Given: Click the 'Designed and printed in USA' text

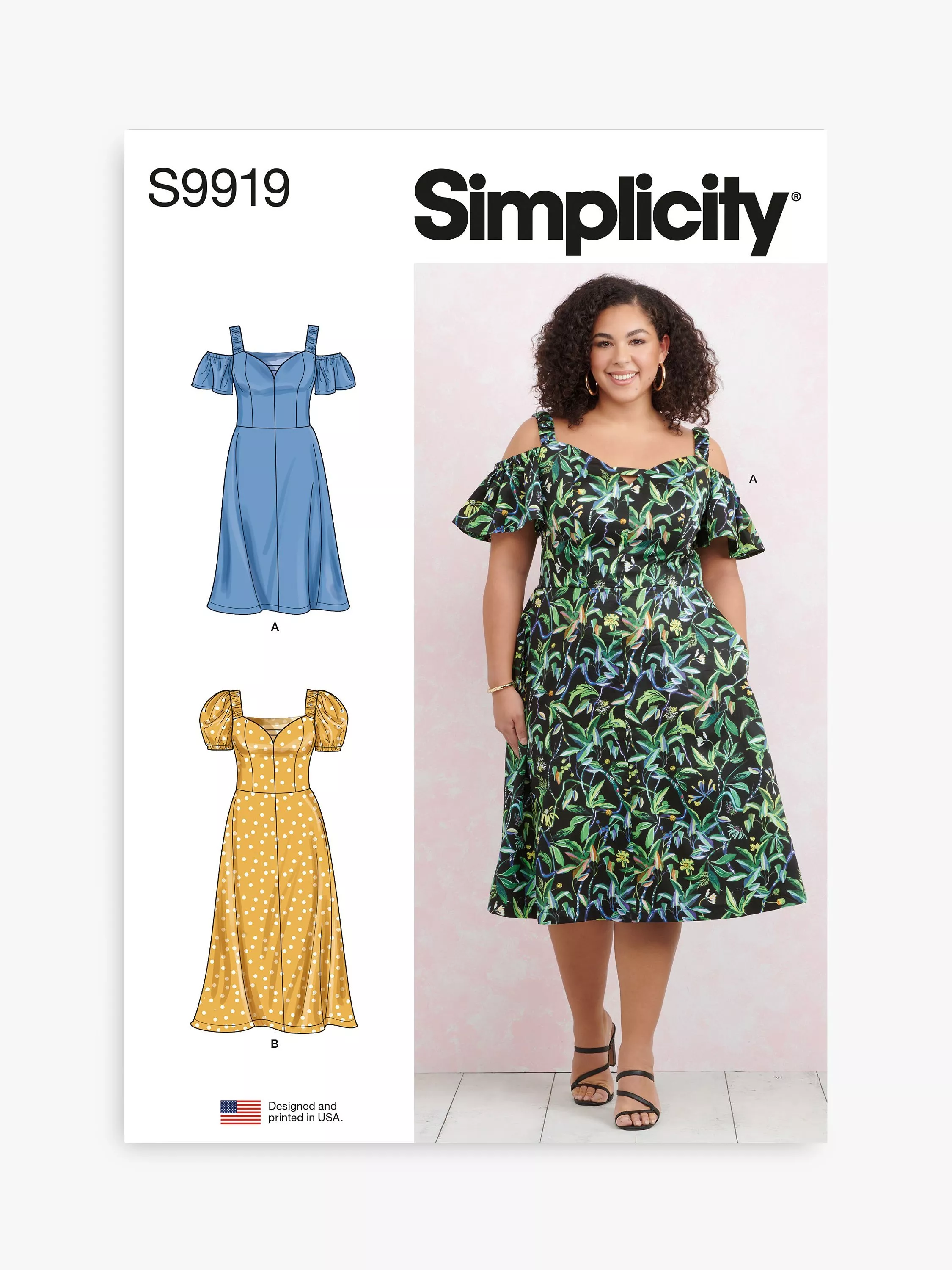Looking at the screenshot, I should pyautogui.click(x=305, y=1112).
